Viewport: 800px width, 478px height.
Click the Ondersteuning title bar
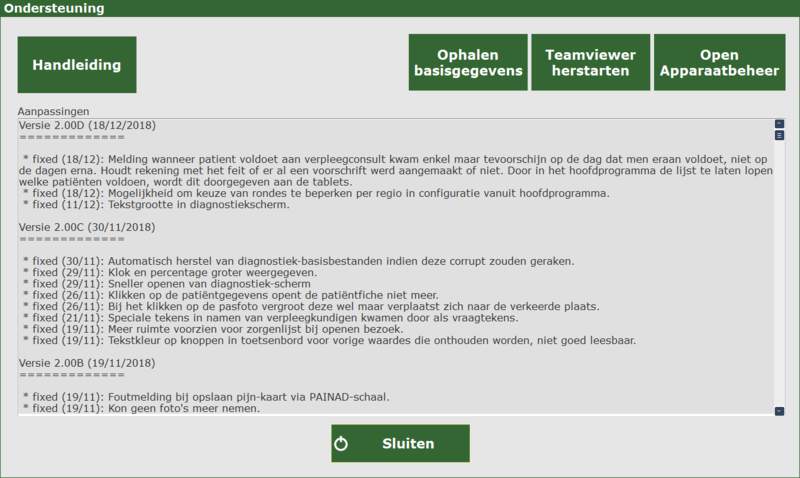(x=400, y=8)
